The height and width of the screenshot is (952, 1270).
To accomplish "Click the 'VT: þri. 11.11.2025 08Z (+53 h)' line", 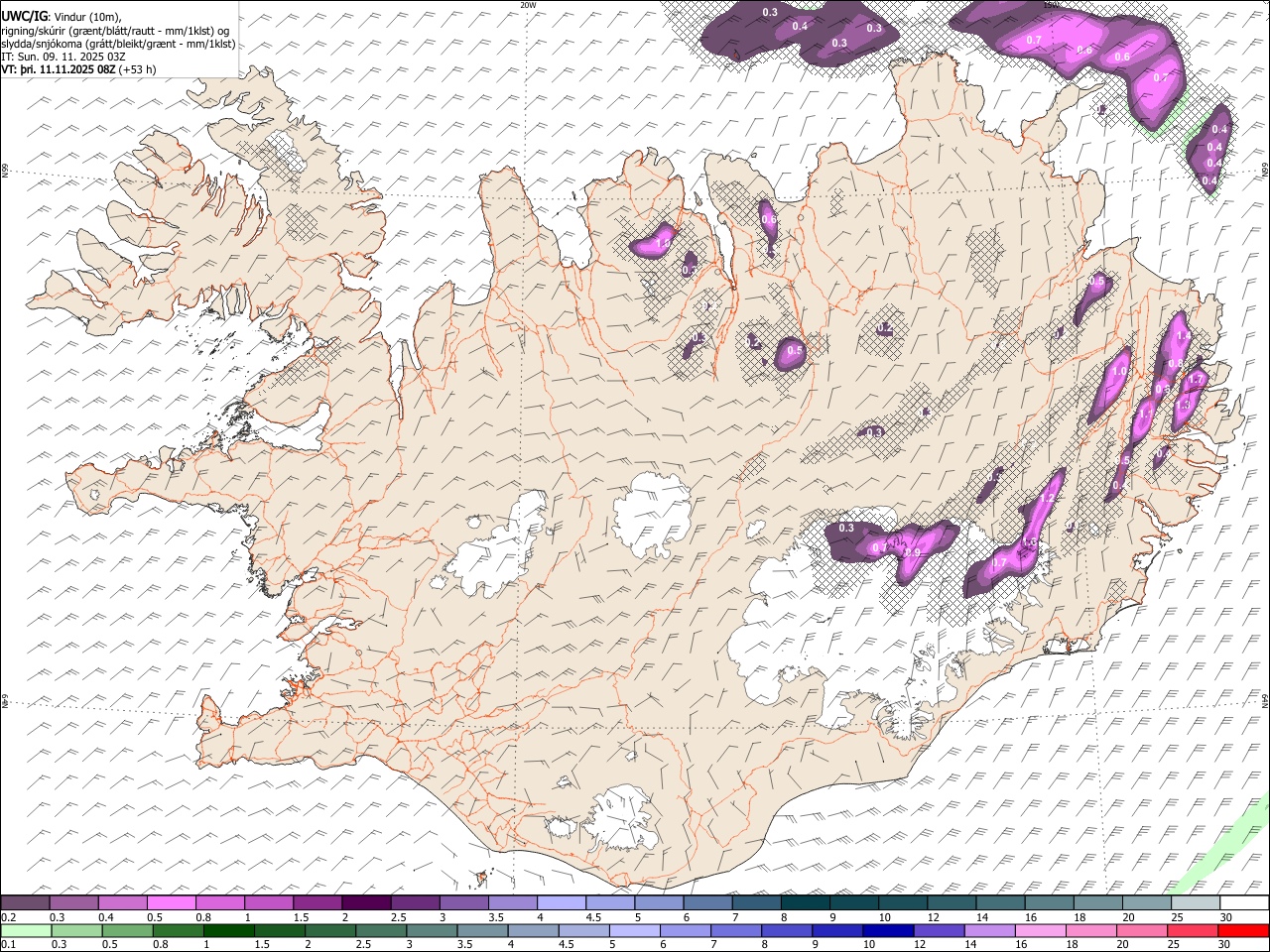I will click(x=78, y=69).
